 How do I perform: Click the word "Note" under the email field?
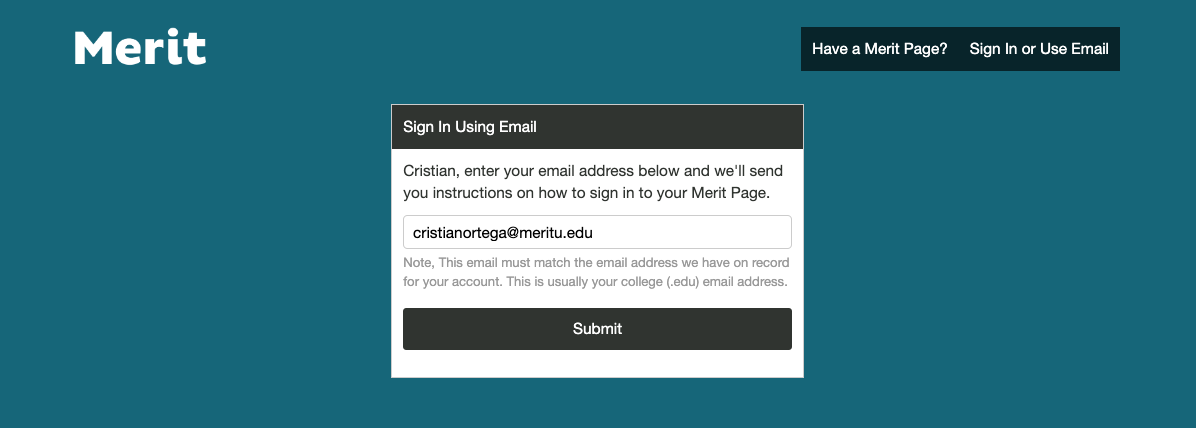click(418, 262)
